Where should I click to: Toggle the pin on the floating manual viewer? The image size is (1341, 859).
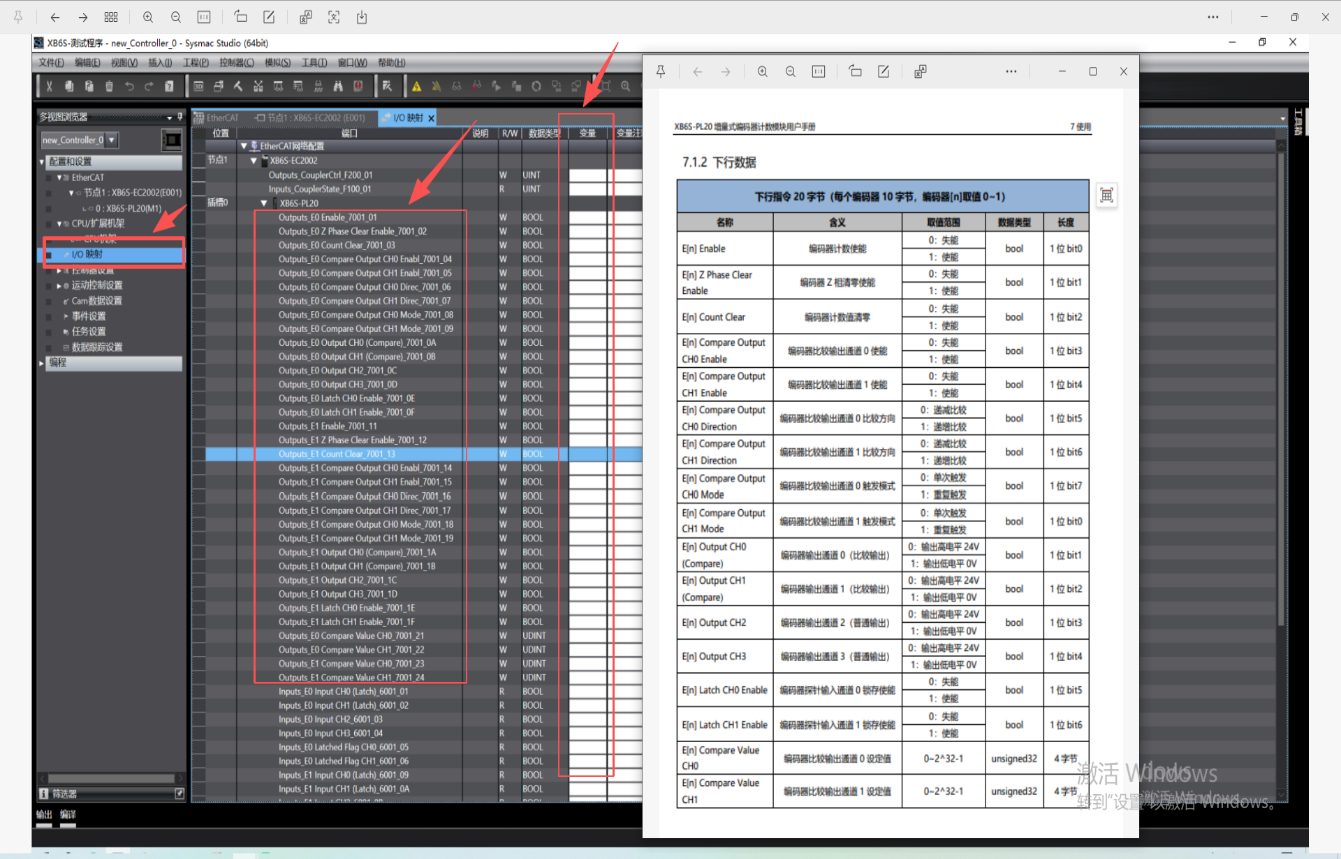pyautogui.click(x=661, y=72)
